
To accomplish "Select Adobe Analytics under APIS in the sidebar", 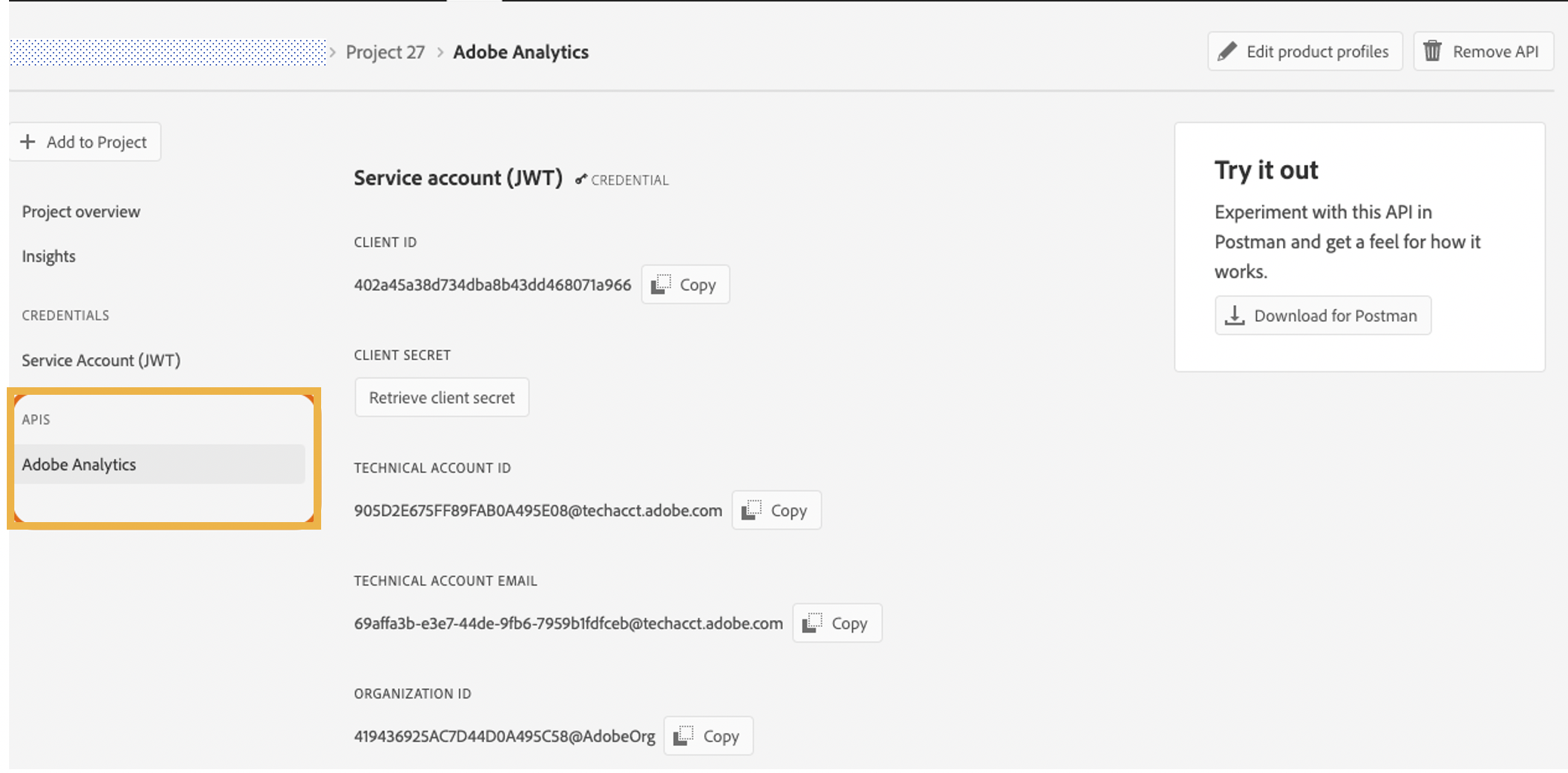I will 160,464.
